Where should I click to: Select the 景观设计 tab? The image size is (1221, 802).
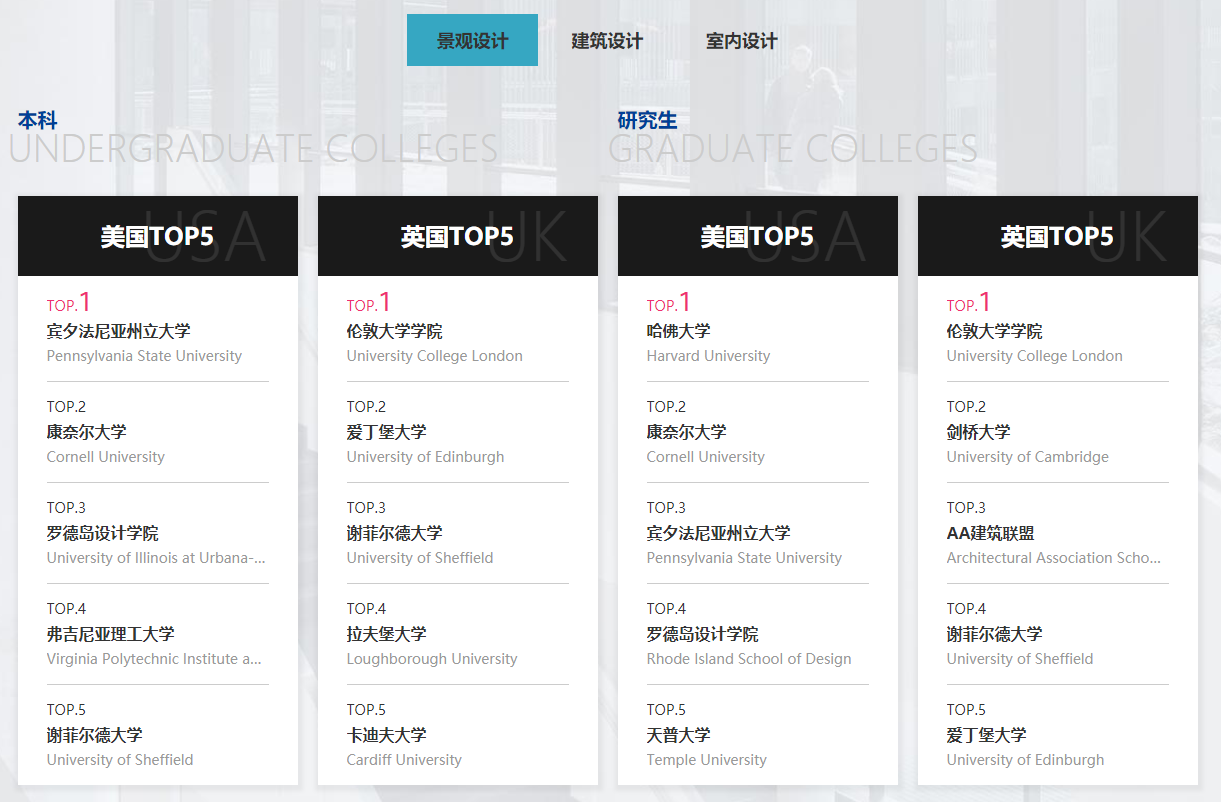(472, 40)
